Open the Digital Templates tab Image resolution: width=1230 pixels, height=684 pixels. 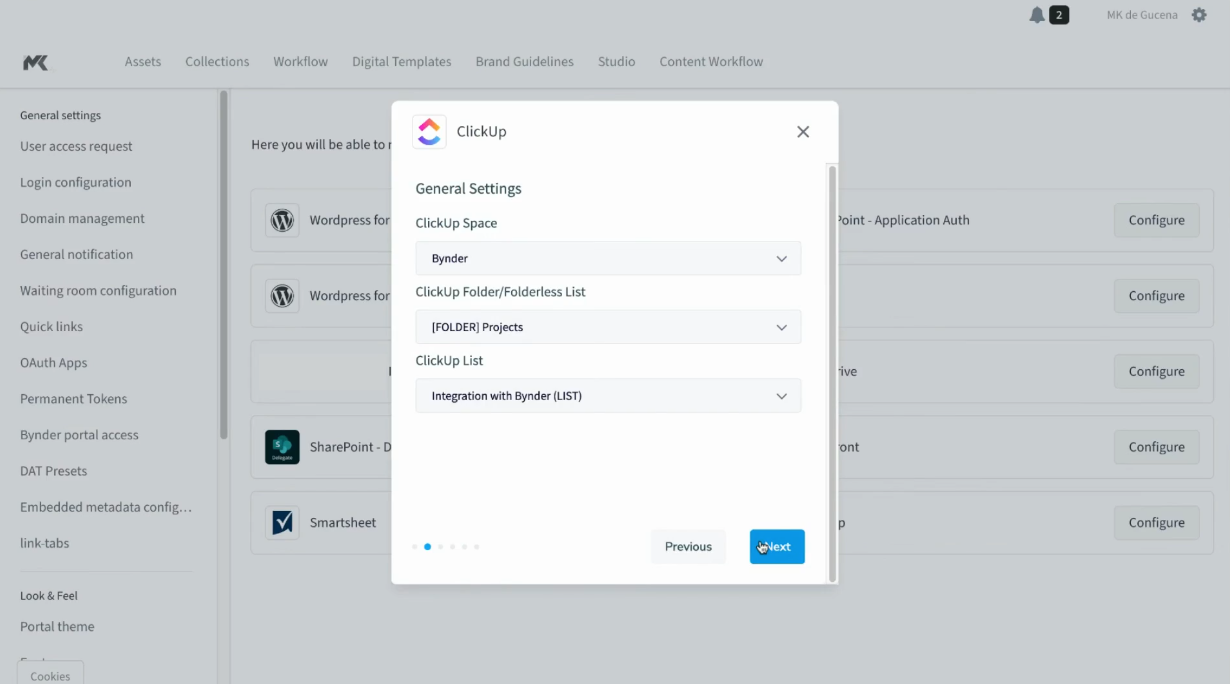click(x=402, y=62)
